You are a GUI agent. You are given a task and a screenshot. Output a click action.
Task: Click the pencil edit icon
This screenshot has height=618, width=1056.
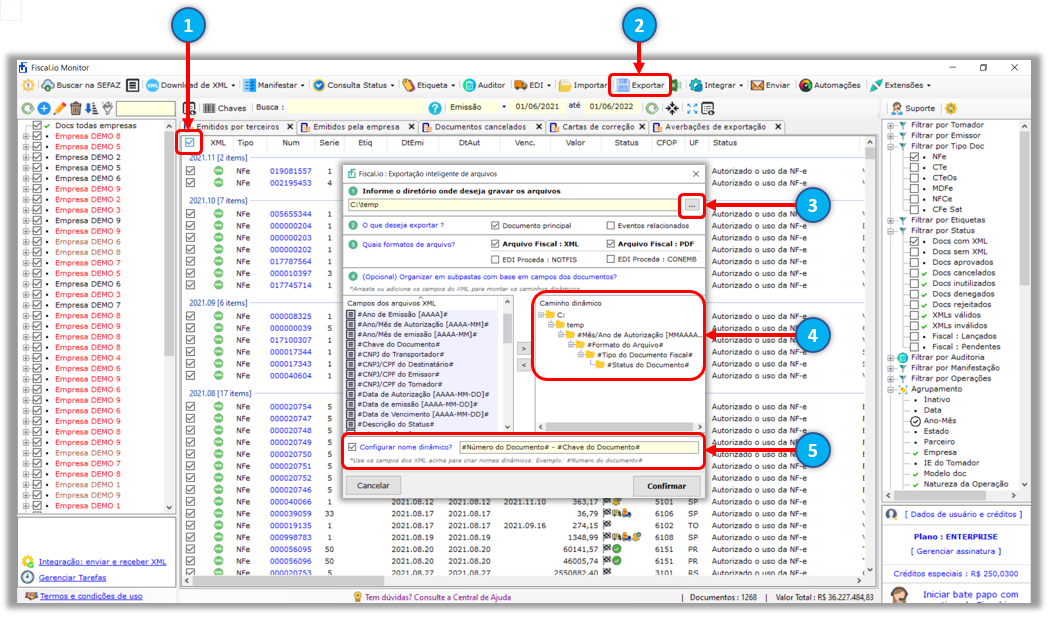click(x=60, y=108)
